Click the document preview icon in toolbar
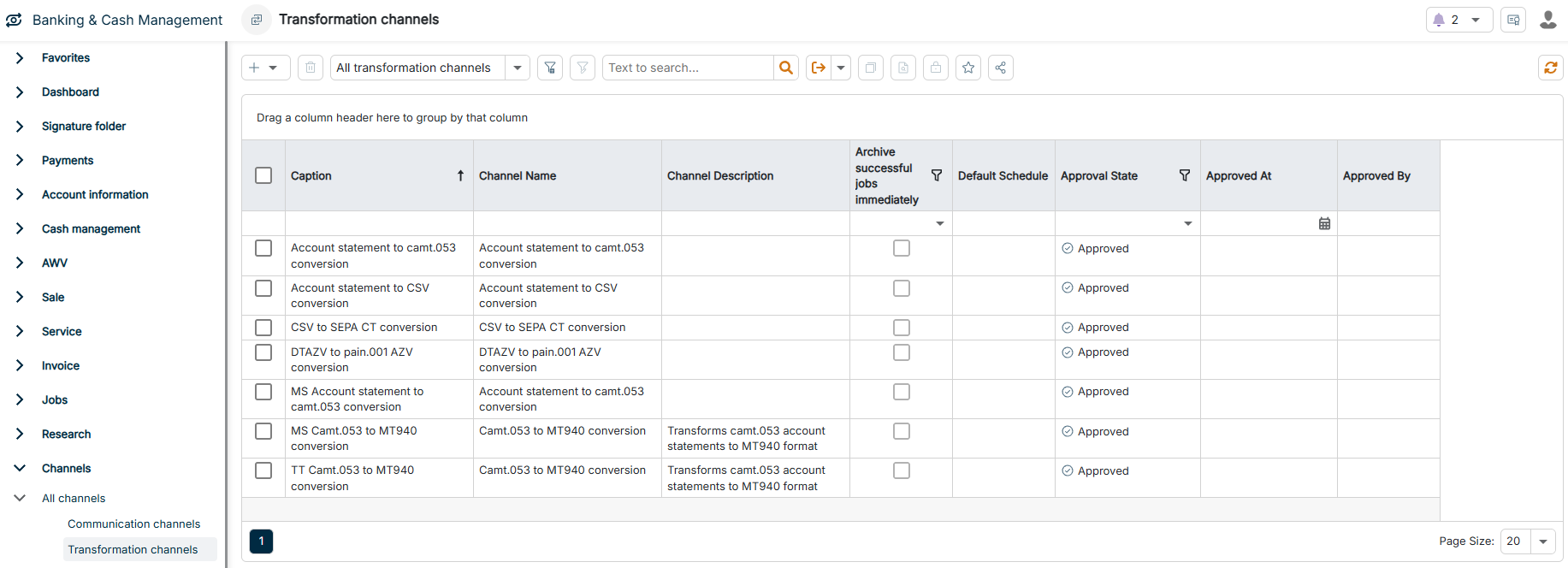Screen dimensions: 1568x568 (x=903, y=68)
